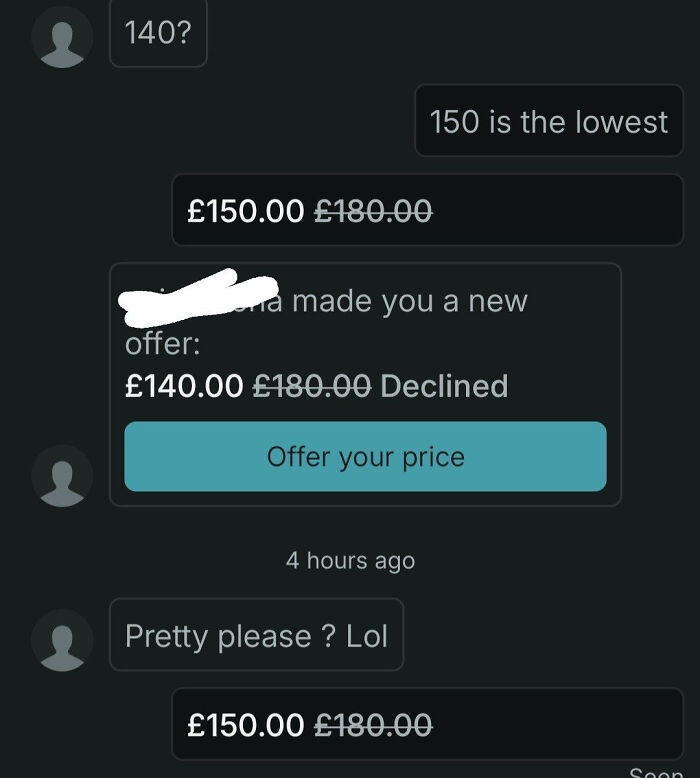Open profile avatar next to the declined offer
700x778 pixels.
pyautogui.click(x=62, y=475)
